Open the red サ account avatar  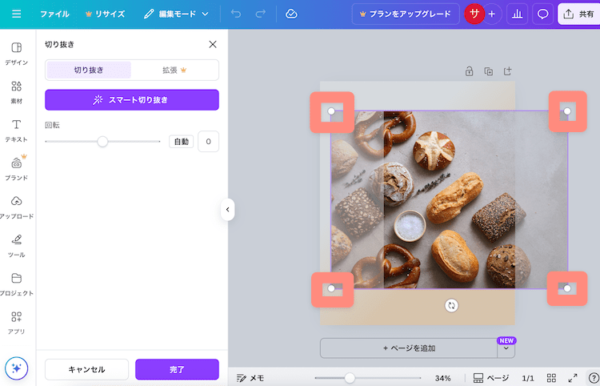[x=474, y=14]
